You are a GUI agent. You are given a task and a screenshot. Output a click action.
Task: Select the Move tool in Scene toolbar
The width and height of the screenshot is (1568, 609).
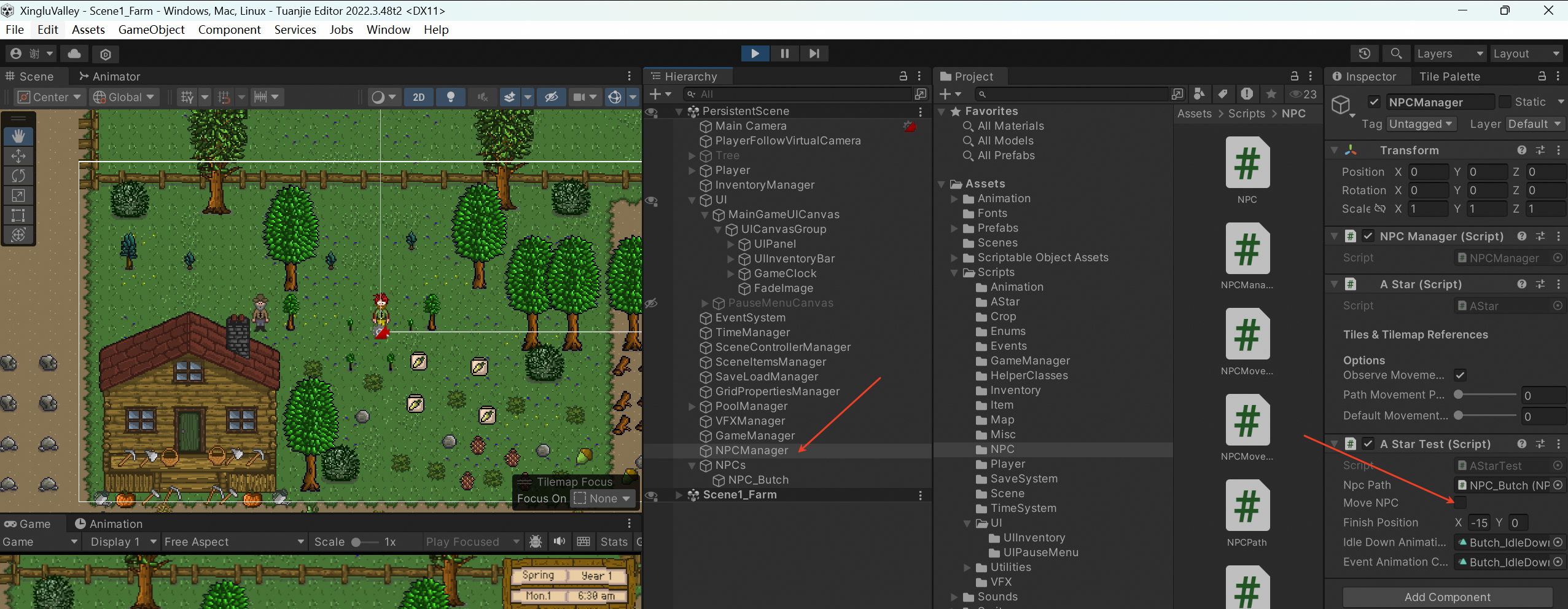[18, 156]
